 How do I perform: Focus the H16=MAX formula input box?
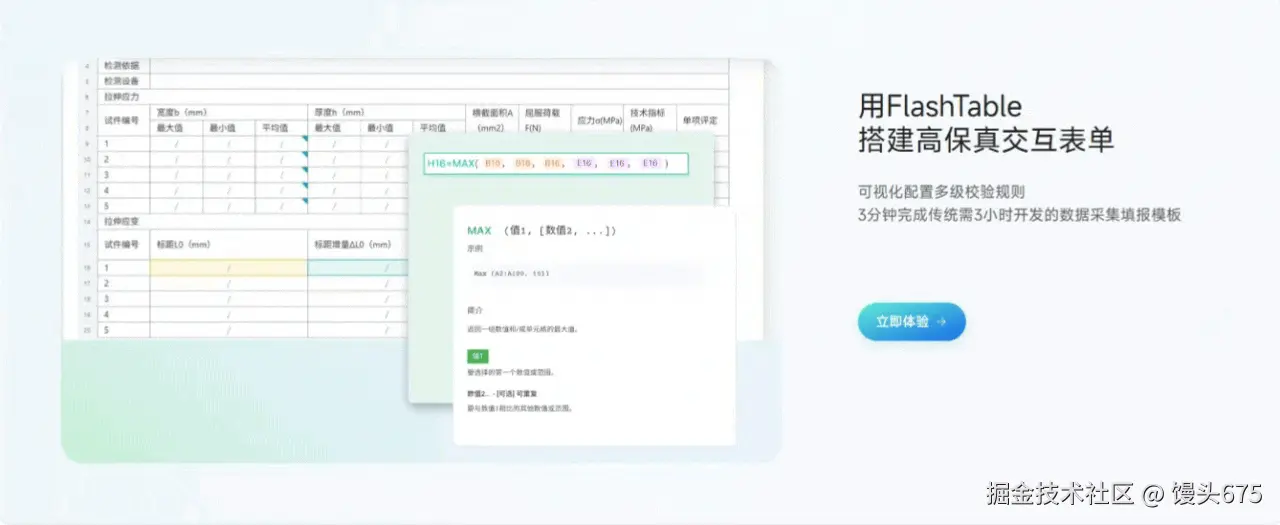(x=556, y=163)
